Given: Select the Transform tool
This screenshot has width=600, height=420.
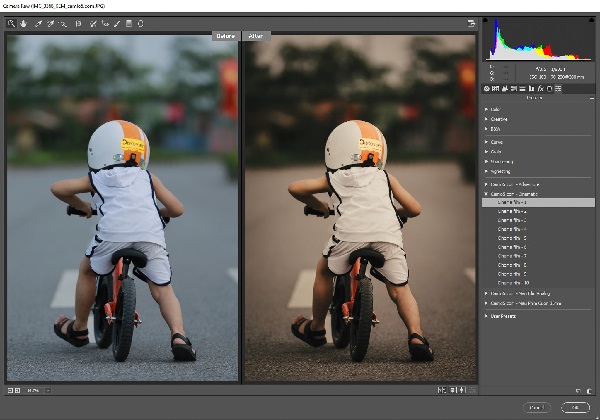Looking at the screenshot, I should tap(78, 24).
